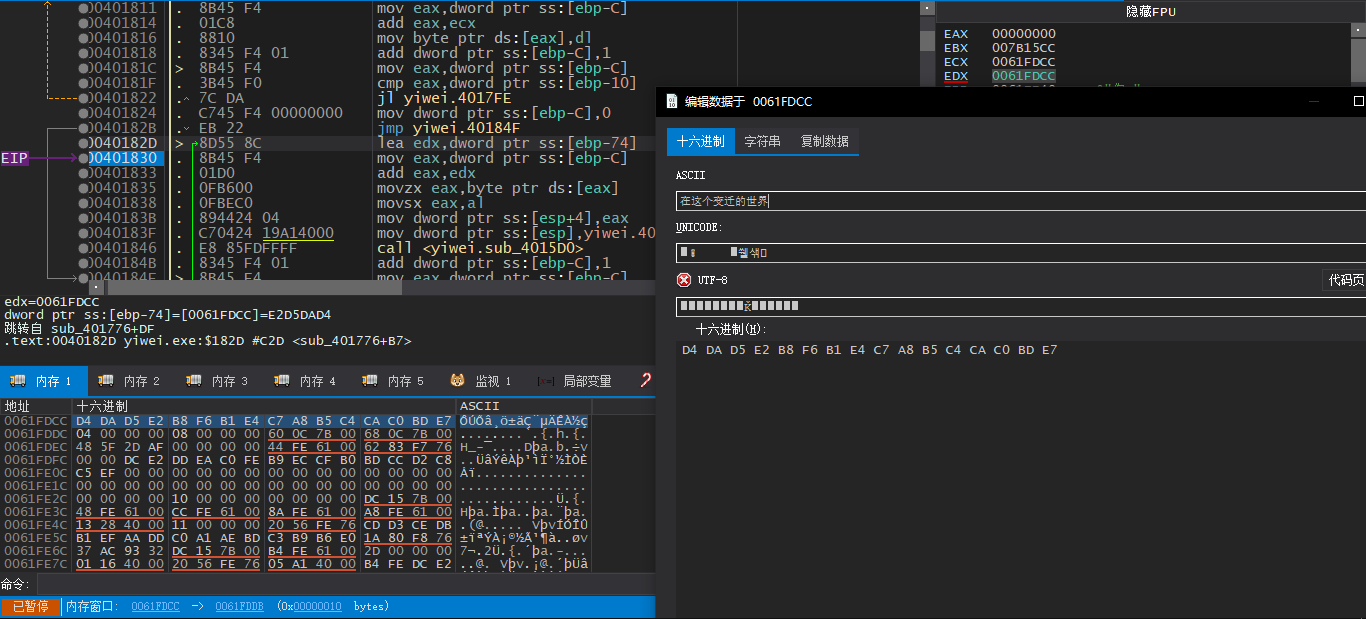Toggle breakpoint dot at address 00401811
The image size is (1366, 619).
click(84, 8)
